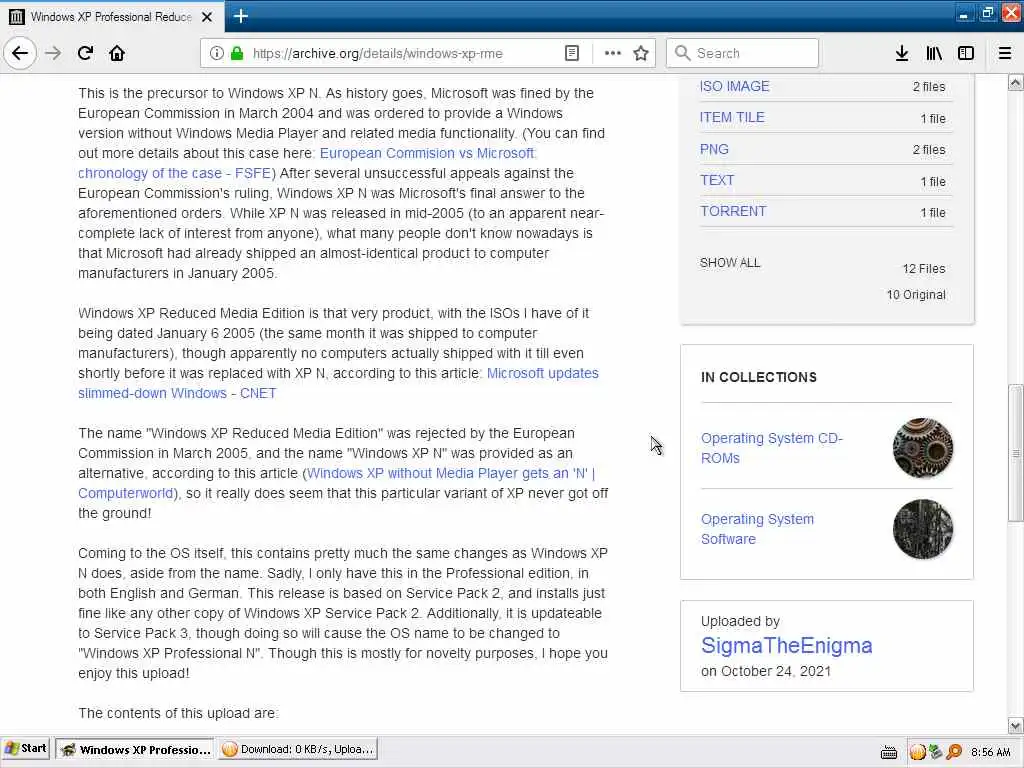Click the green secure connection padlock
Viewport: 1024px width, 768px height.
(237, 54)
